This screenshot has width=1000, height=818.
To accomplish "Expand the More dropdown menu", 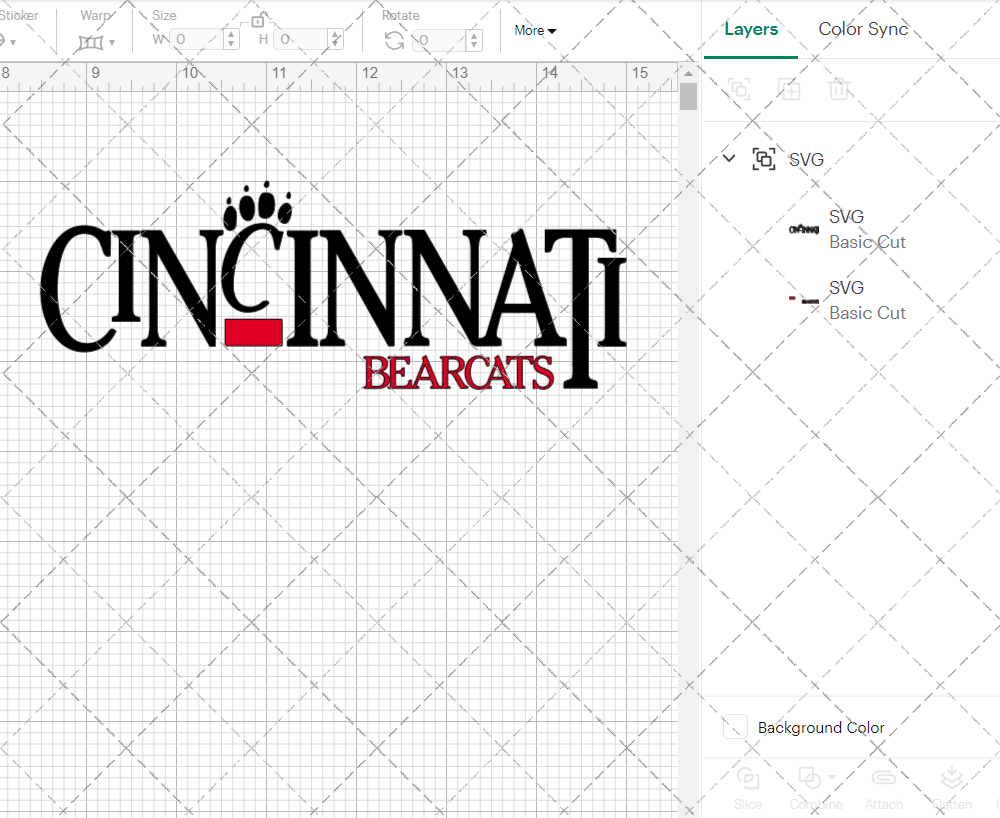I will click(535, 30).
